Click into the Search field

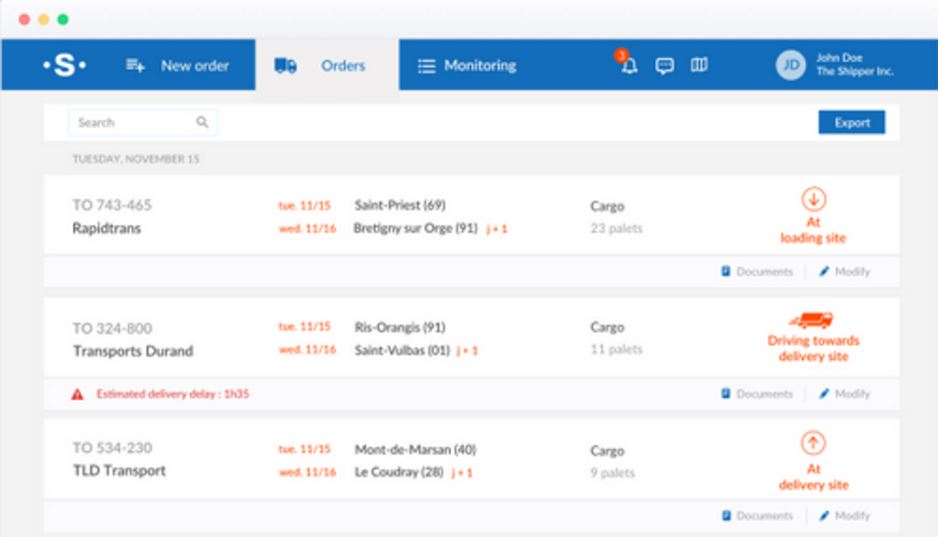[142, 123]
